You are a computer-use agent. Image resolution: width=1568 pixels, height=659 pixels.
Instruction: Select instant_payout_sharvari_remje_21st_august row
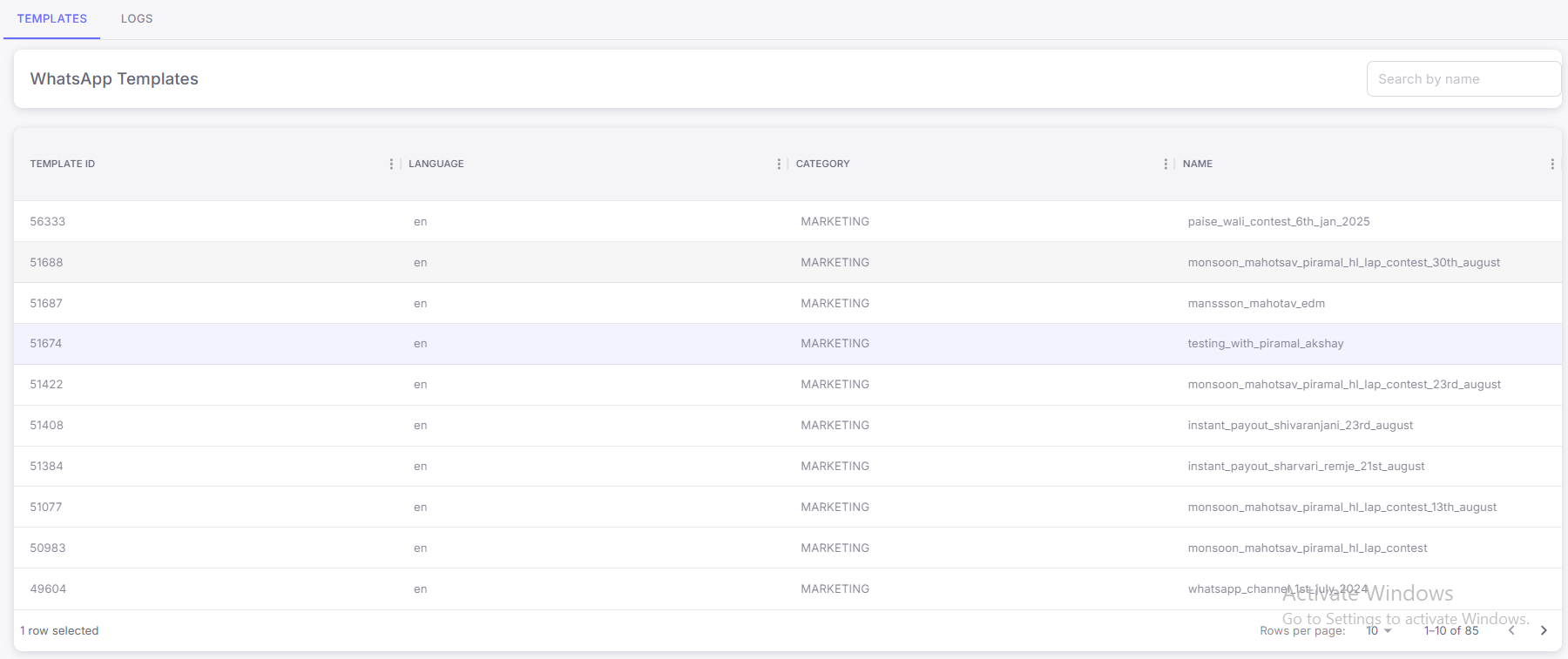(x=1306, y=466)
